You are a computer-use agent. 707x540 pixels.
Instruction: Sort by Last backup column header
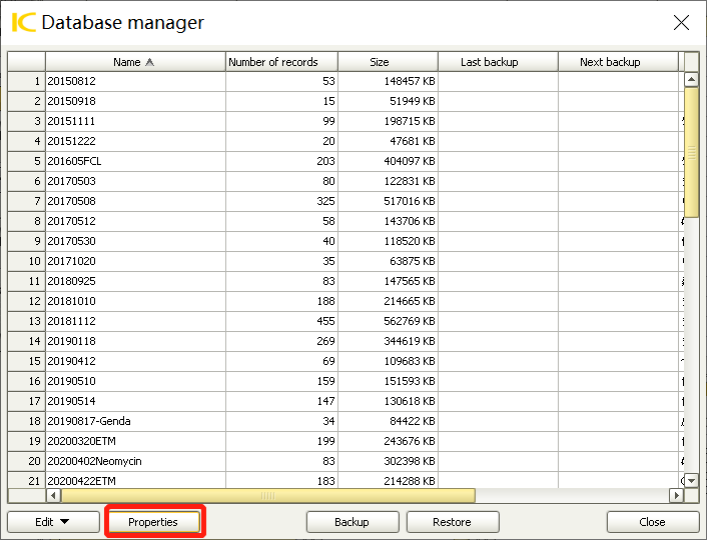[x=498, y=62]
